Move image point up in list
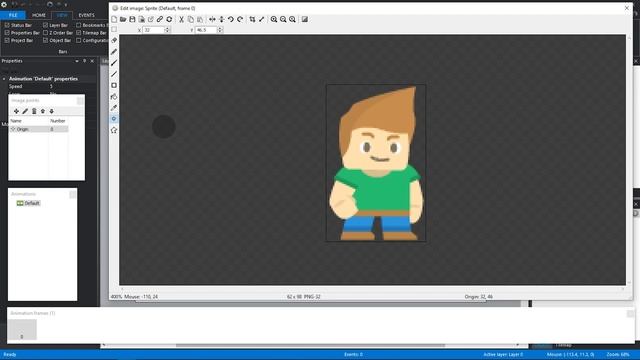Image resolution: width=640 pixels, height=360 pixels. [43, 111]
